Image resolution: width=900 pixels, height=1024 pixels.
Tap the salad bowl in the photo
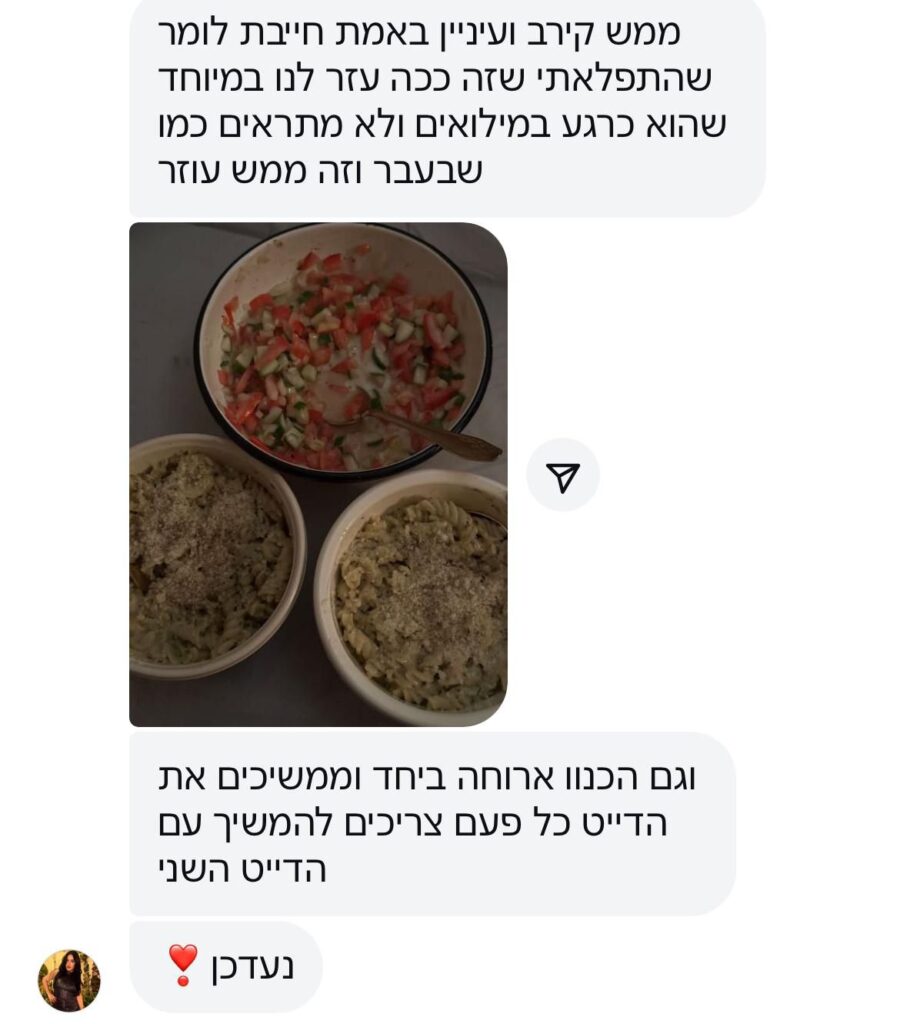[344, 349]
